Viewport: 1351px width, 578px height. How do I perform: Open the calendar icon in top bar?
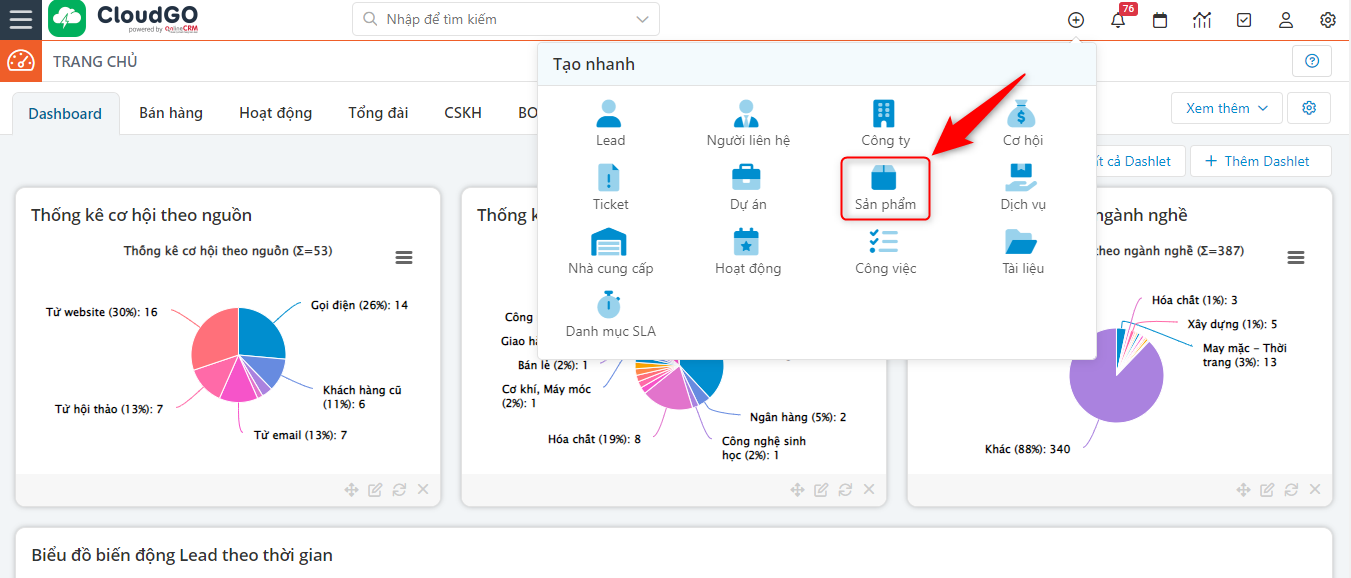pos(1159,19)
